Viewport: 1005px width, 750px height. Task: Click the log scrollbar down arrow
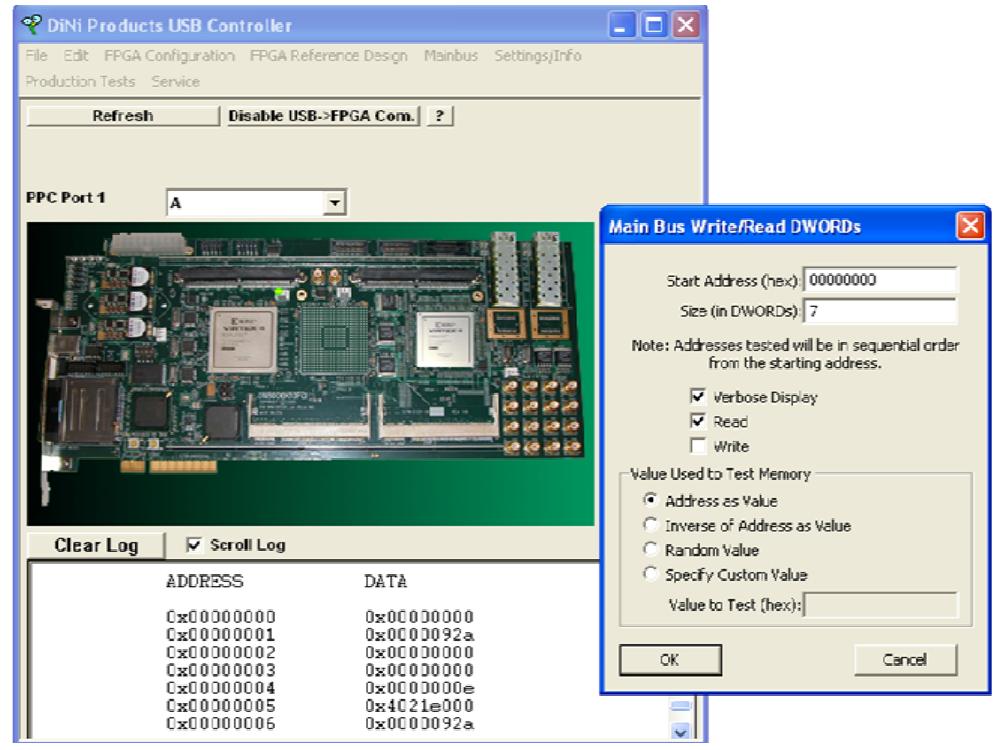[680, 731]
